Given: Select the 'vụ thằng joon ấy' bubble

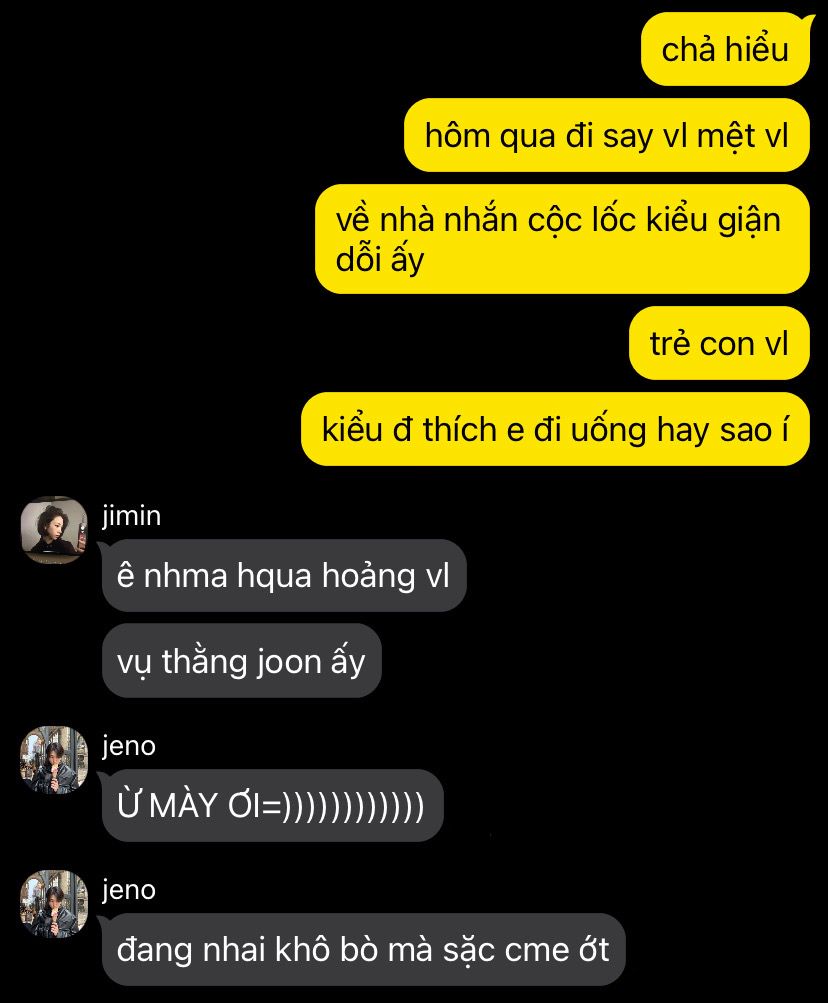Looking at the screenshot, I should pos(242,661).
